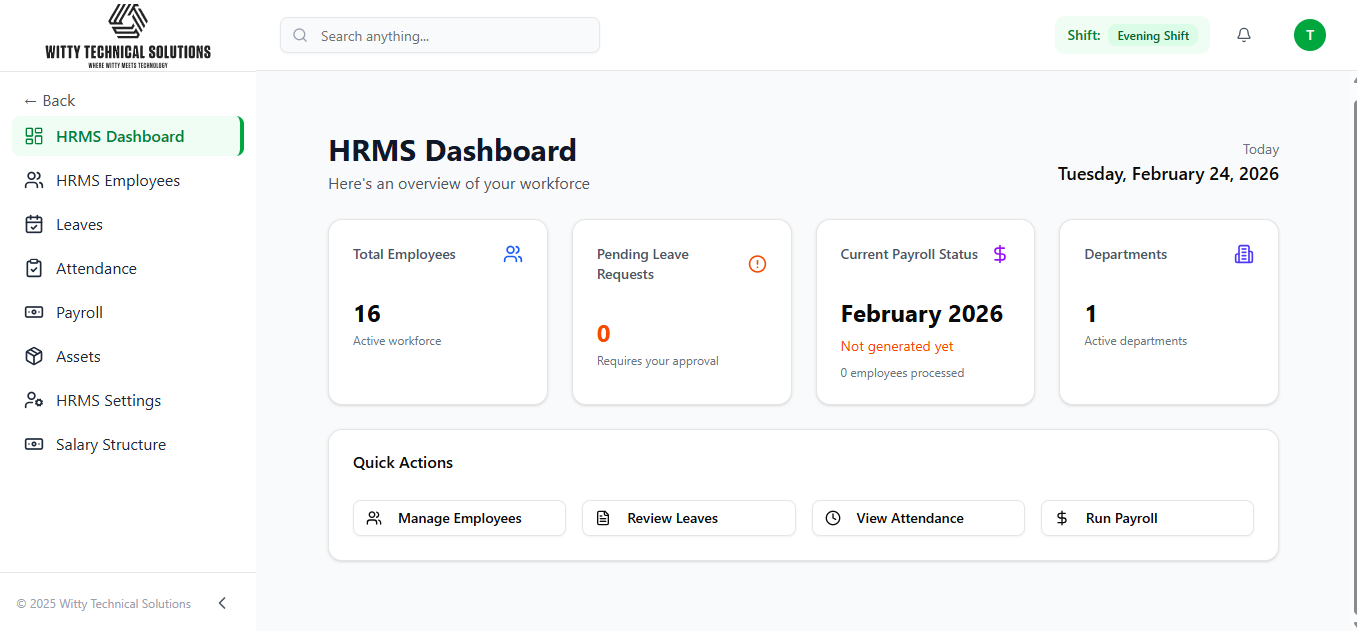Open Attendance via its calendar icon

pyautogui.click(x=33, y=268)
